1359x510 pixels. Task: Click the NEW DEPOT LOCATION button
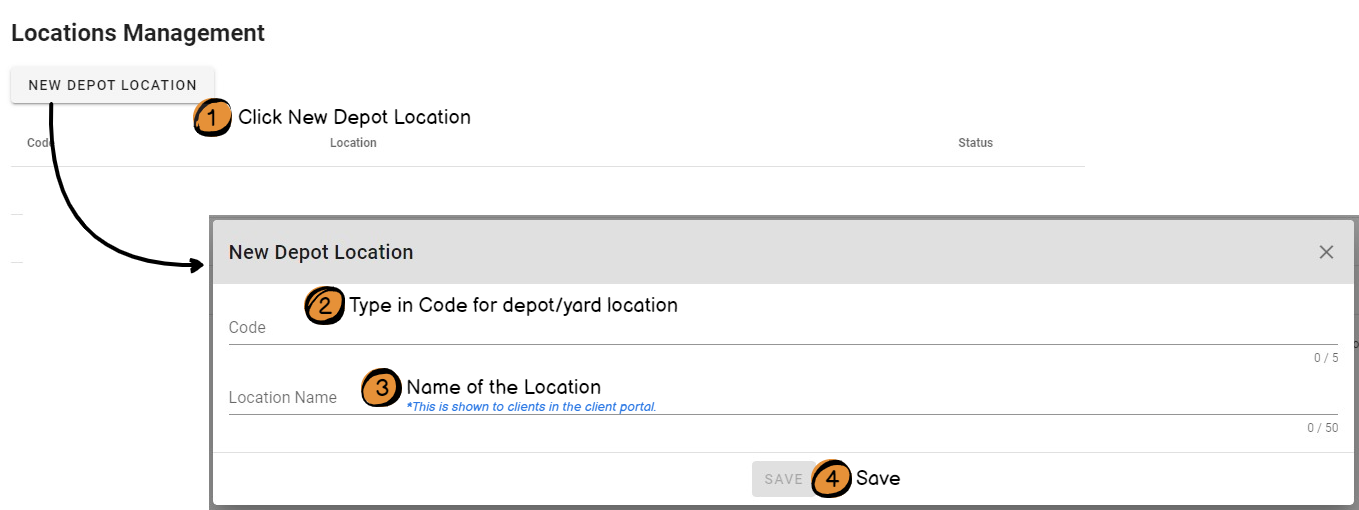coord(112,85)
